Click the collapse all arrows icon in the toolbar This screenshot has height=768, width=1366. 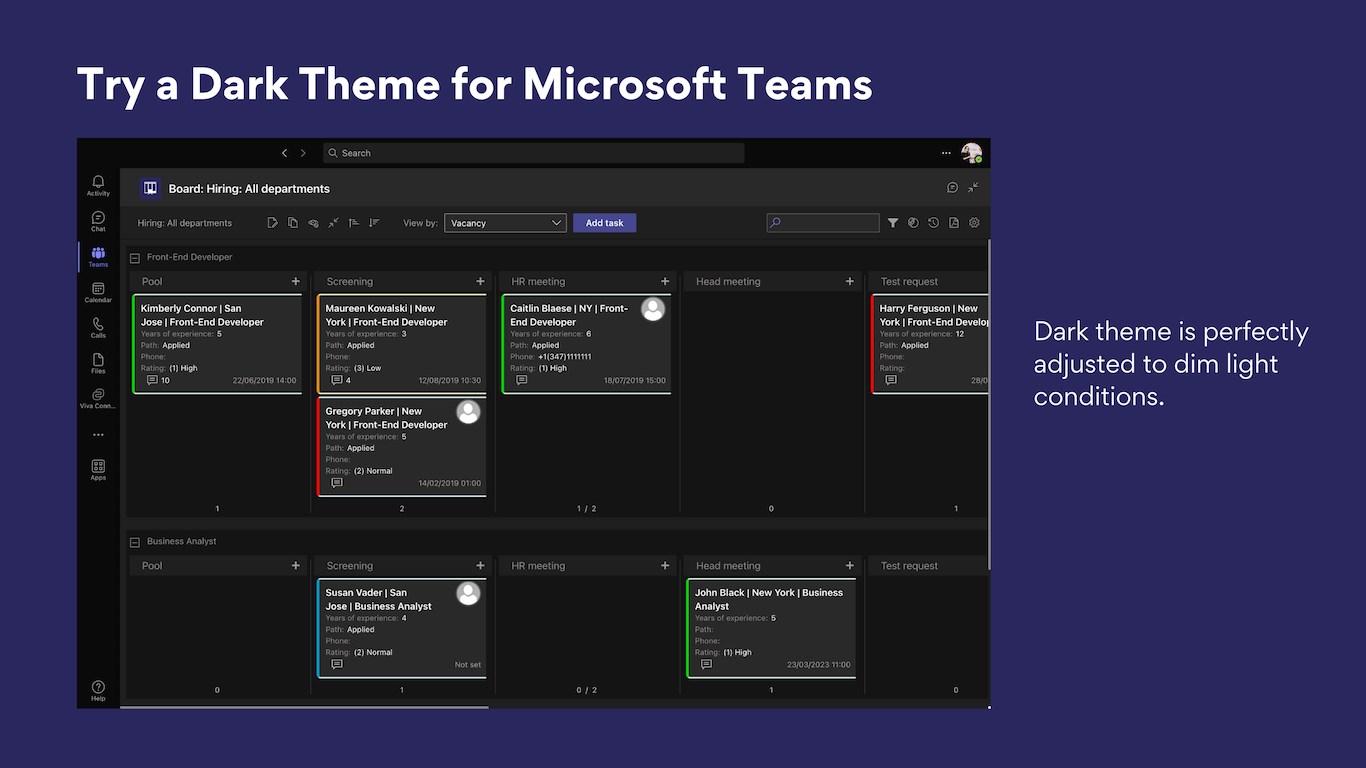tap(333, 223)
